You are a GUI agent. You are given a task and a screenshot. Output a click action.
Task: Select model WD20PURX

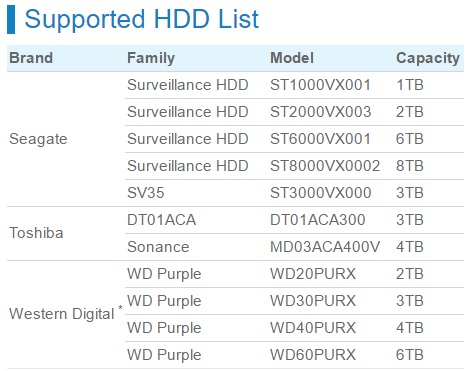313,274
